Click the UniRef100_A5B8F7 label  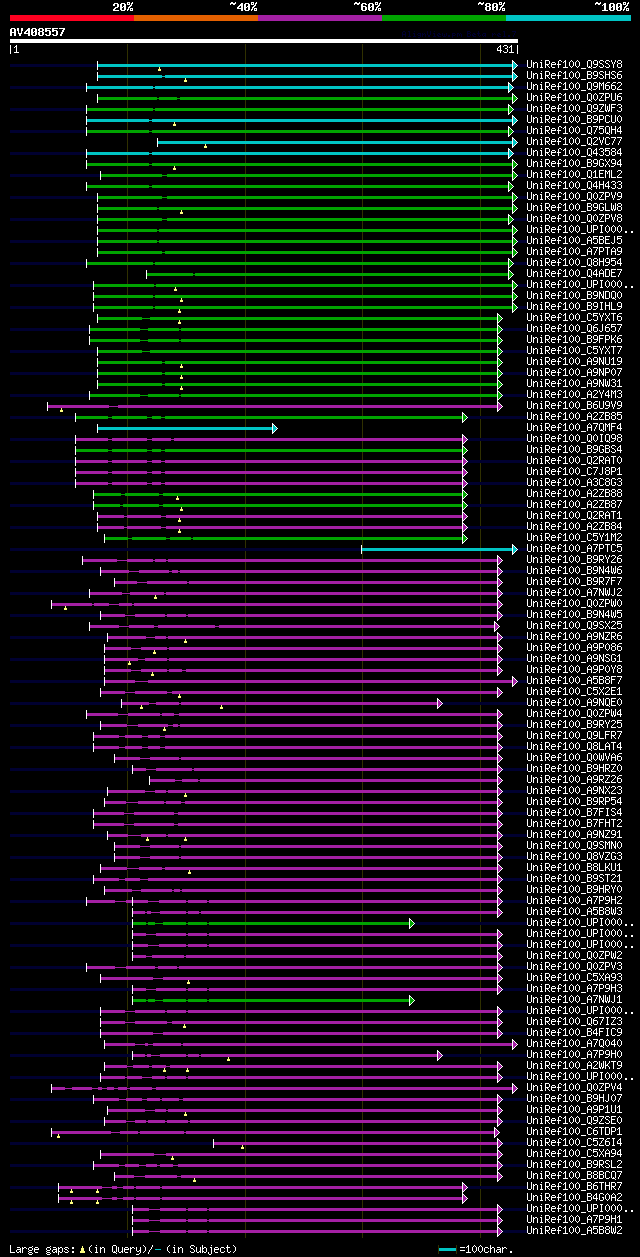[x=574, y=680]
